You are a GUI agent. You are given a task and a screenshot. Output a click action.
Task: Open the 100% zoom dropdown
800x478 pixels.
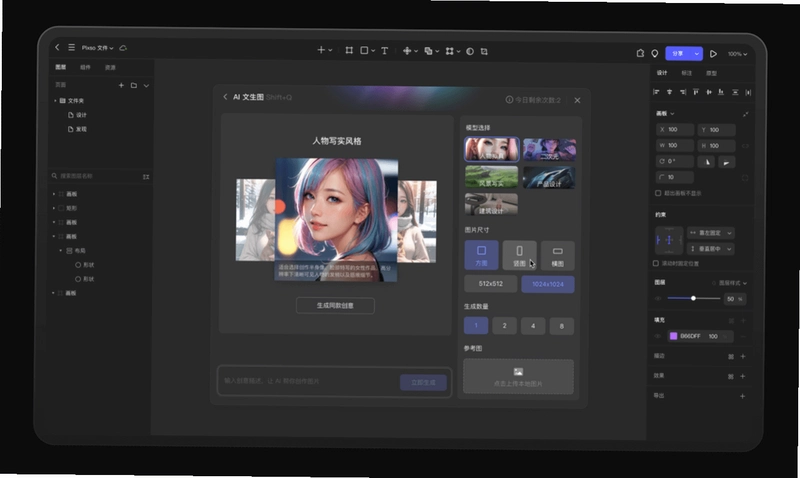(737, 54)
